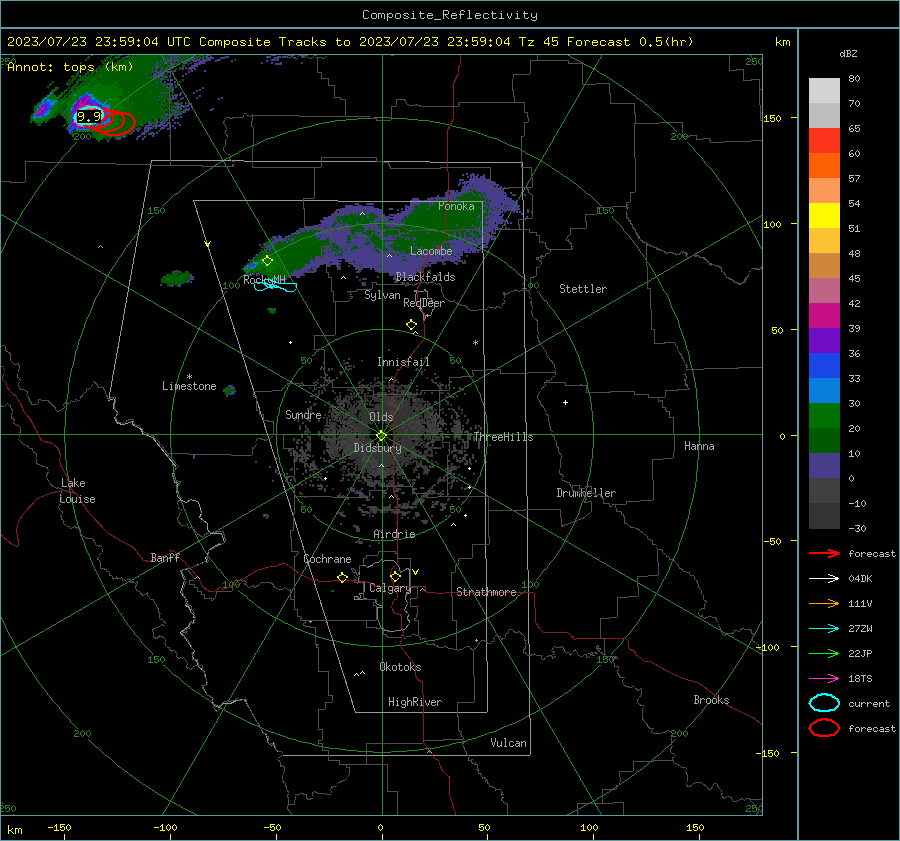Click the Olds label

[x=381, y=417]
